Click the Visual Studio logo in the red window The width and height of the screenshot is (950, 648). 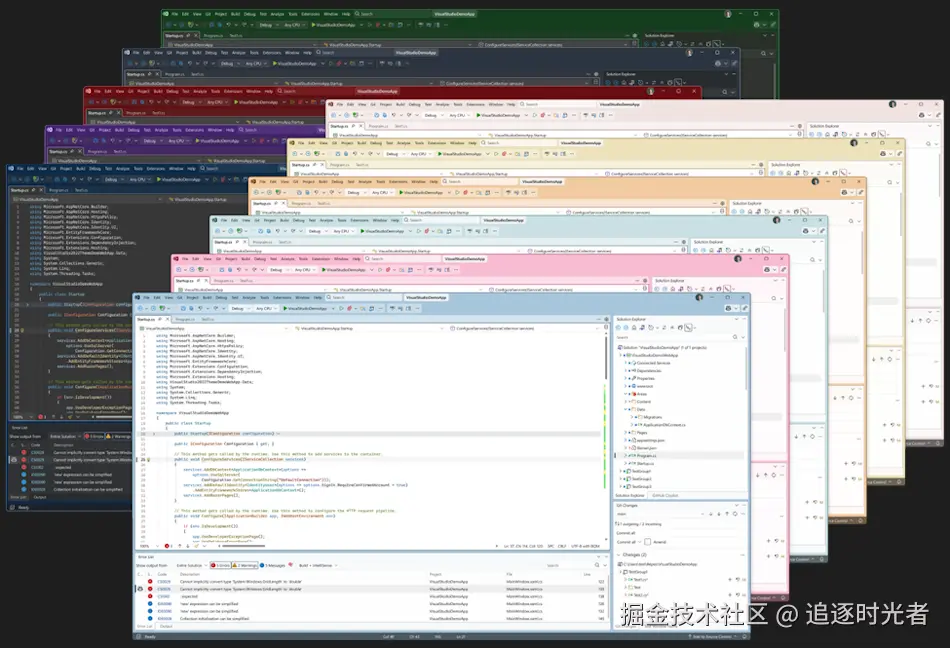[x=88, y=91]
